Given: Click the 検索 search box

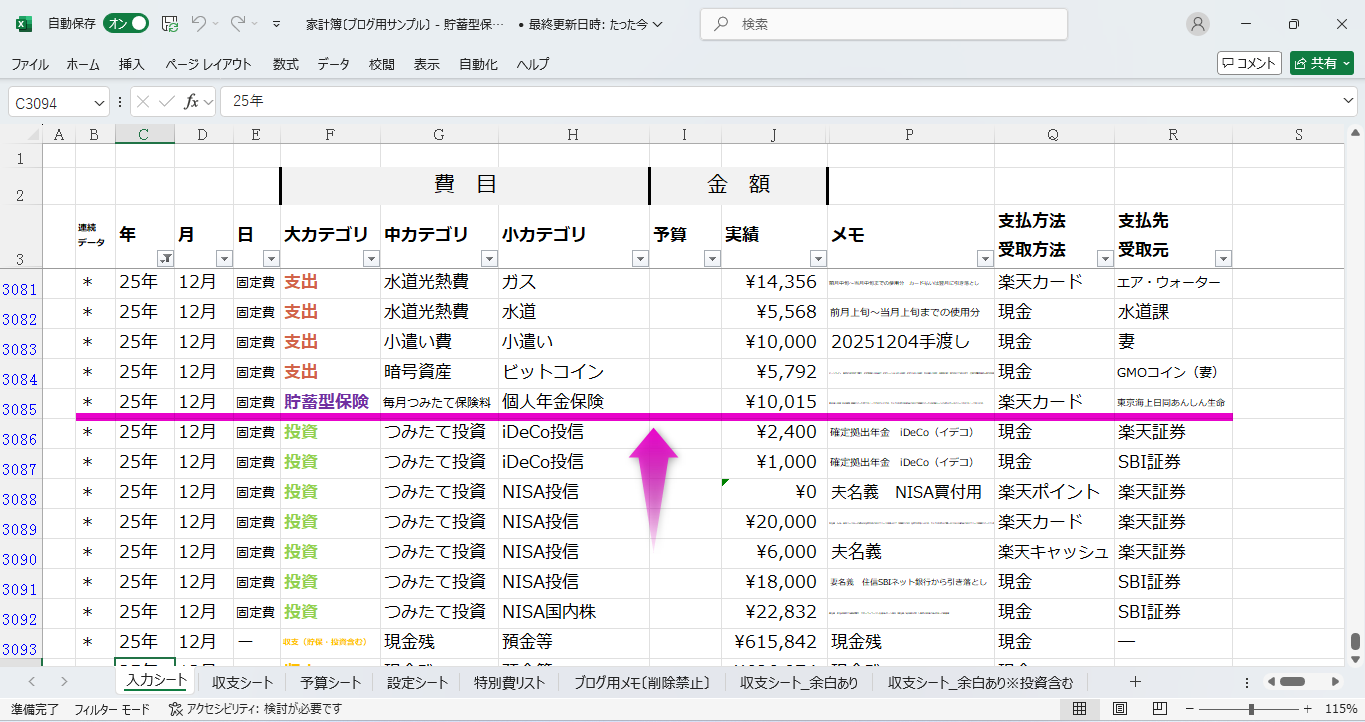Looking at the screenshot, I should 884,24.
